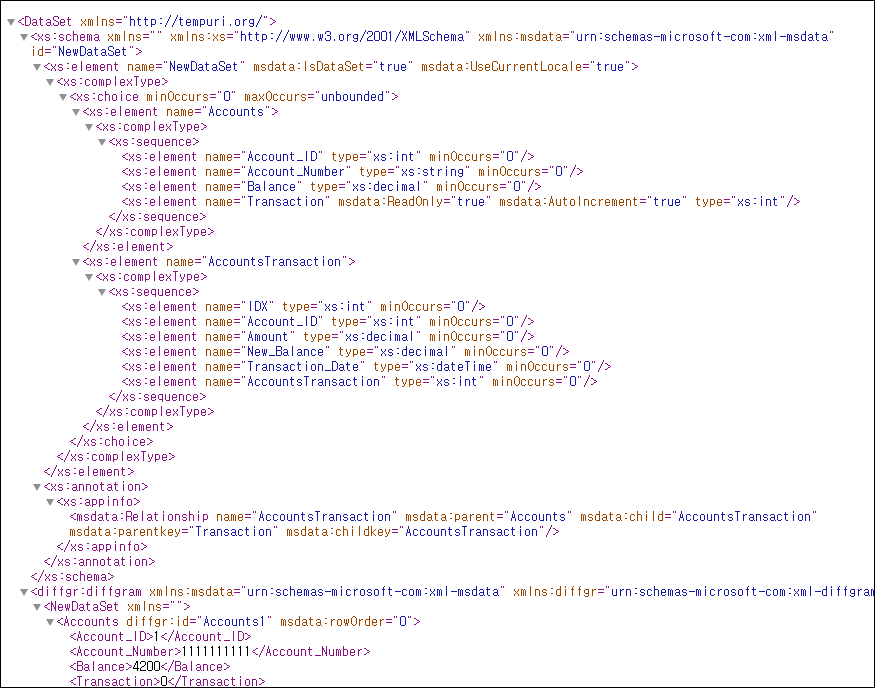
Task: Collapse the xs:annotation node
Action: 37,487
